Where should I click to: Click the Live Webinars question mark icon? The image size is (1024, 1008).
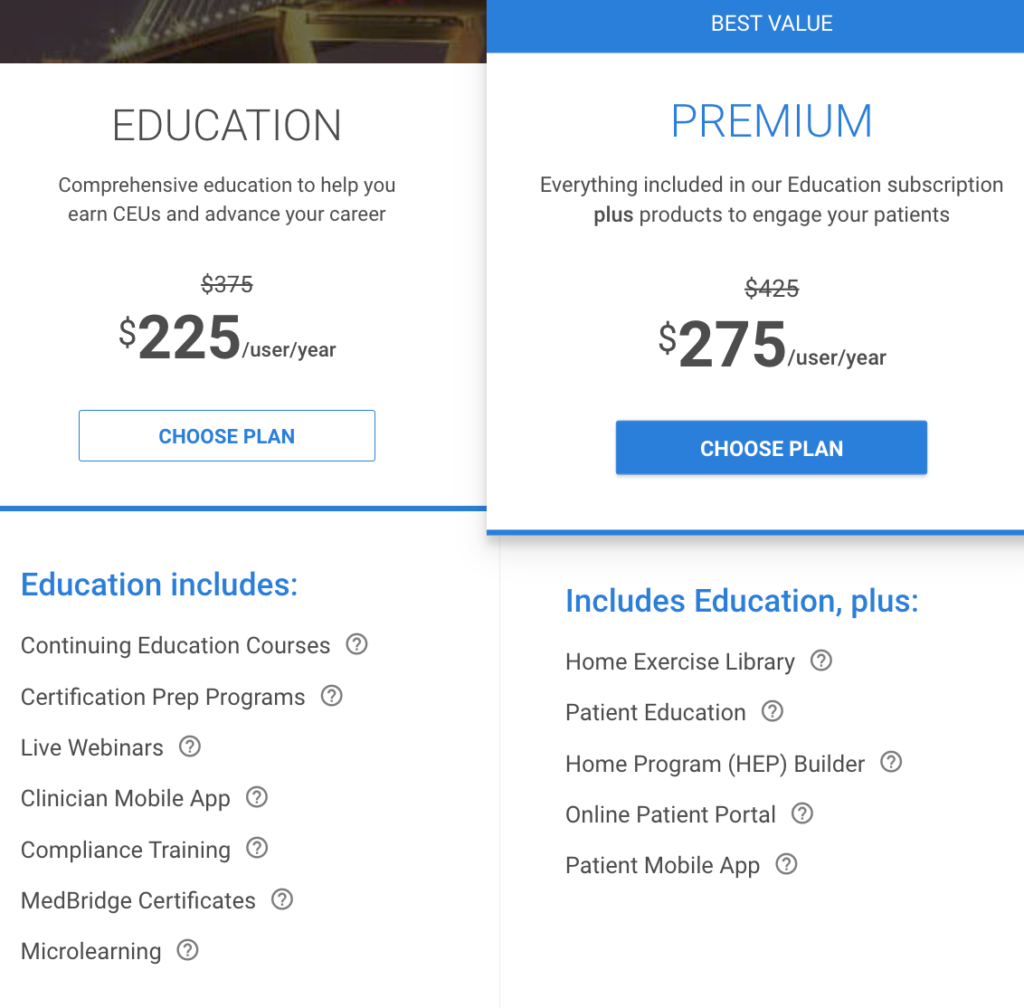[190, 746]
